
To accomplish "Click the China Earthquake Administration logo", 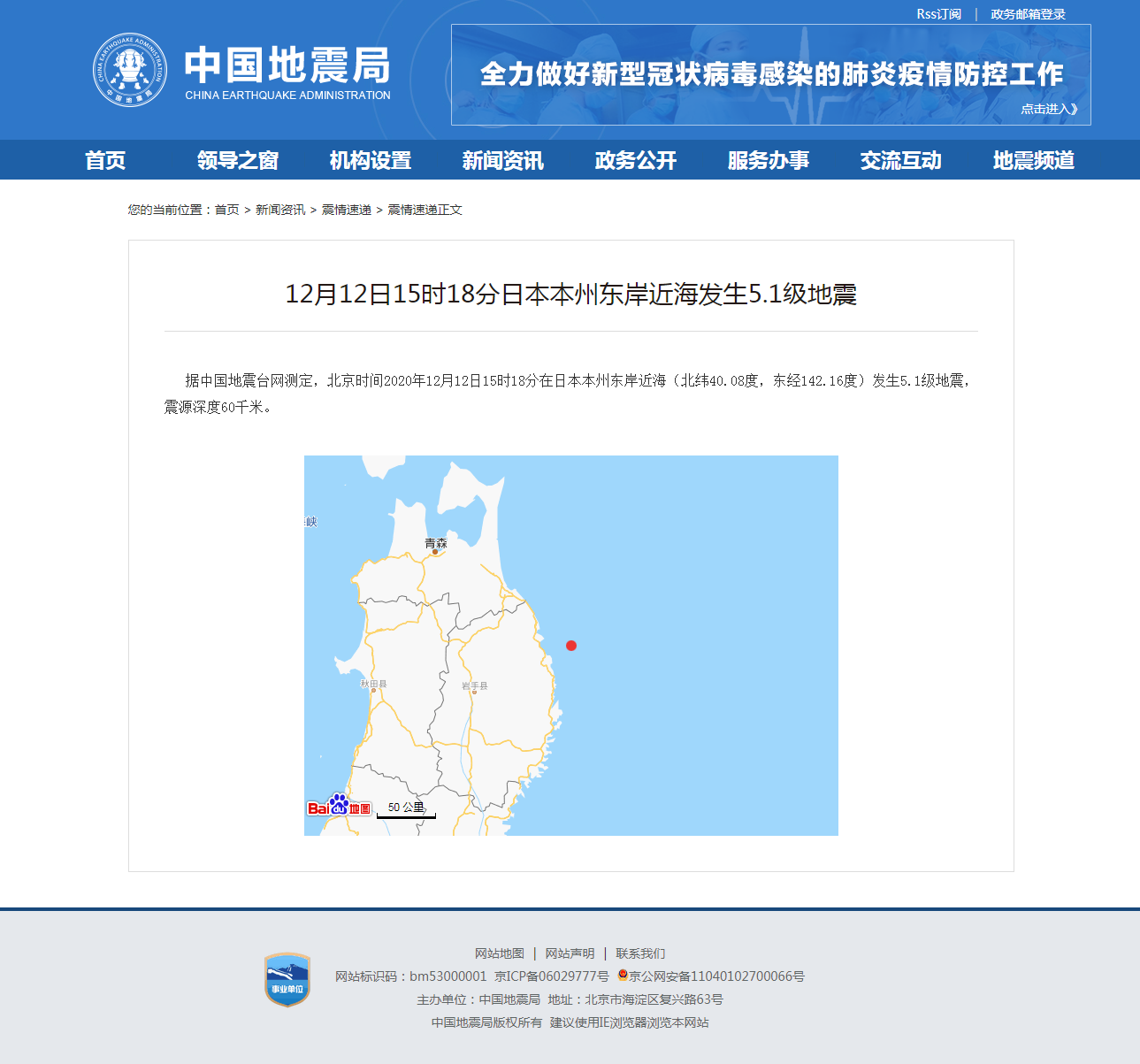I will tap(129, 69).
